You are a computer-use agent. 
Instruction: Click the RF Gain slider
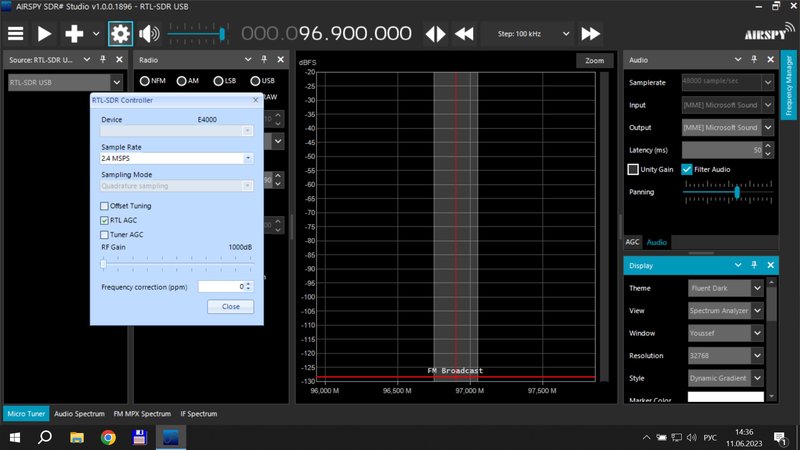pos(177,264)
